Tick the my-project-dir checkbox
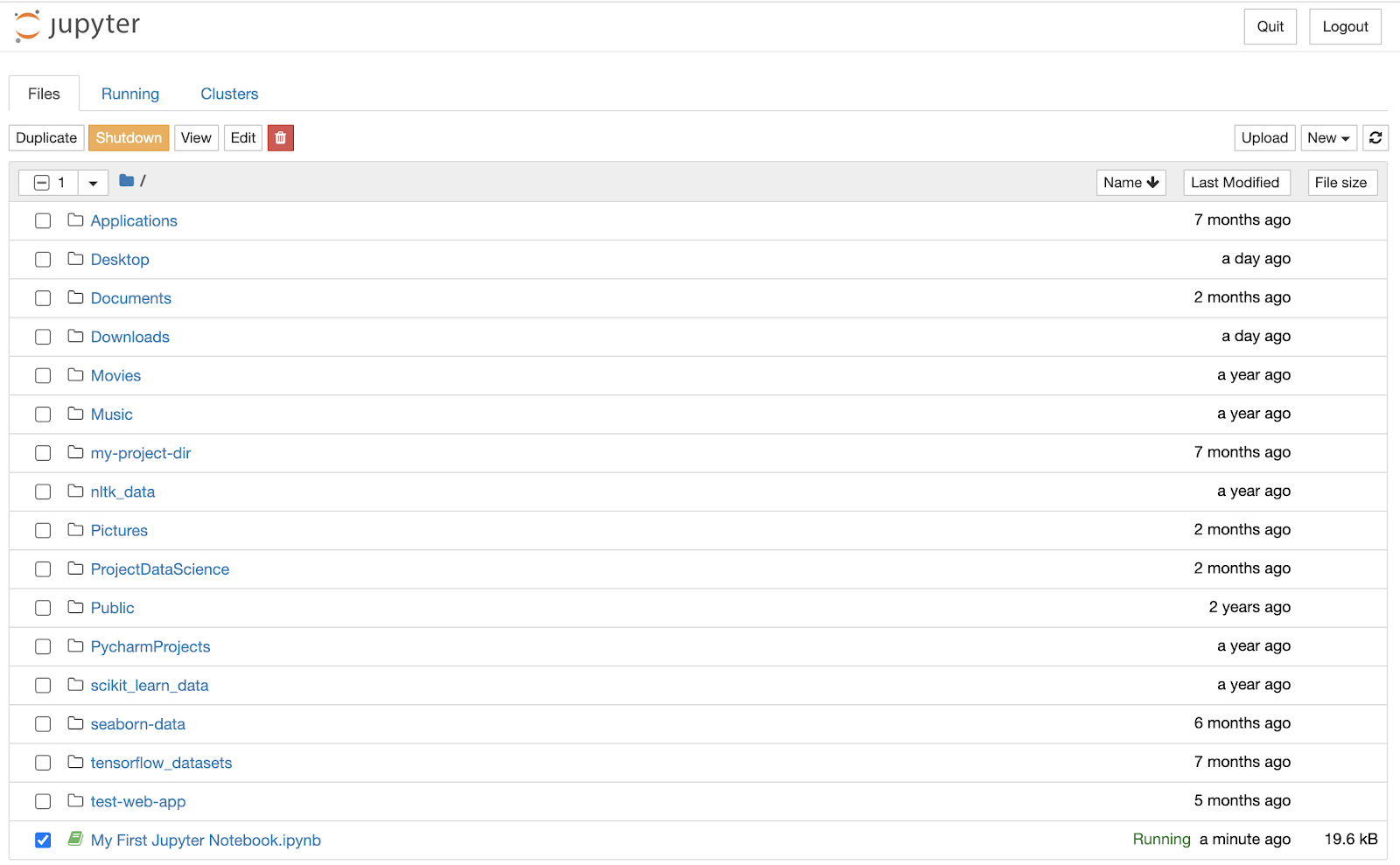Screen dimensions: 1400x865 tap(43, 453)
